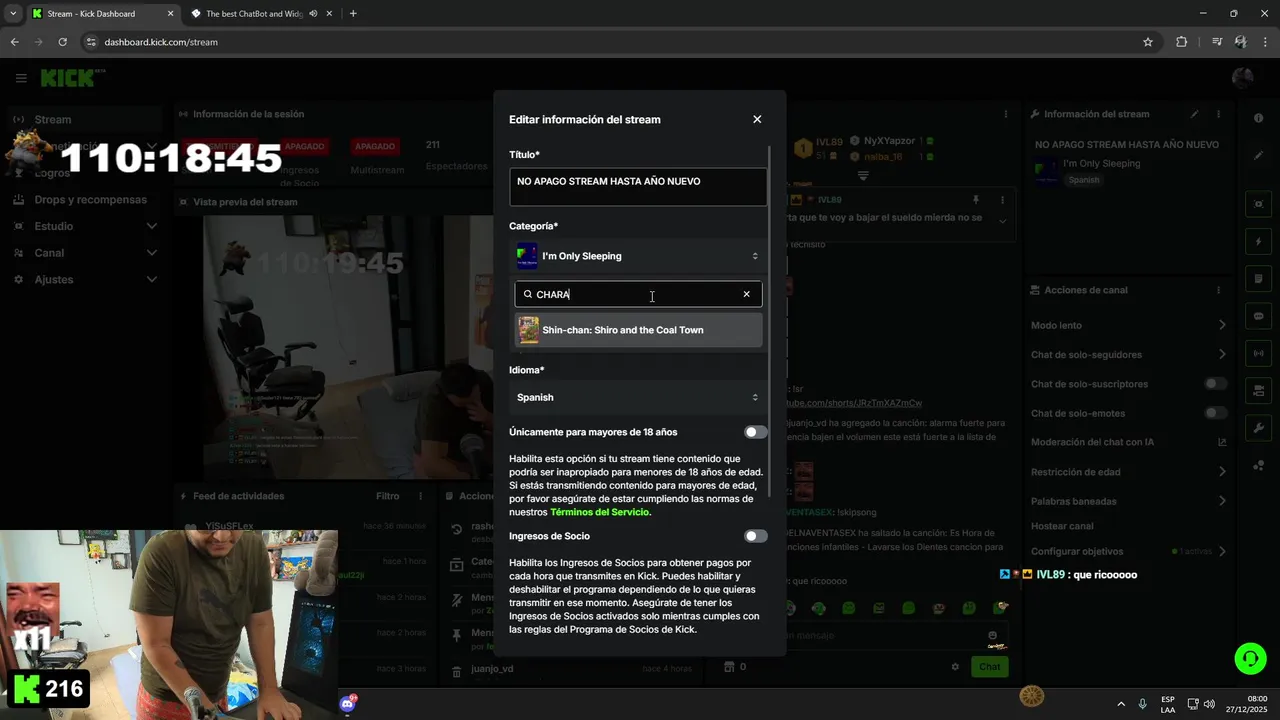Click Hostear canal
The image size is (1280, 720).
coord(1061,526)
